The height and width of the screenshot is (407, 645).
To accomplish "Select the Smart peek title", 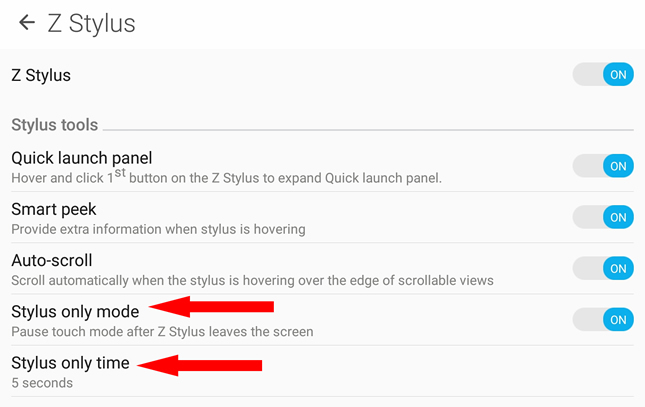I will (53, 209).
